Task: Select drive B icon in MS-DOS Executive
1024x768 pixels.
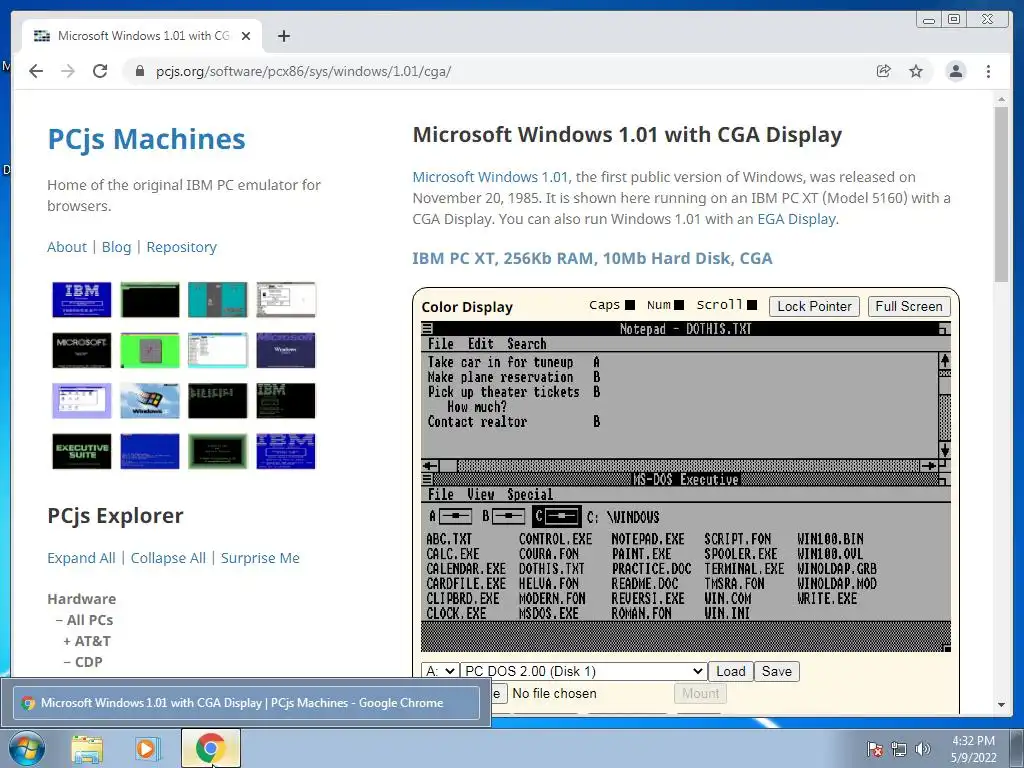Action: [x=507, y=517]
